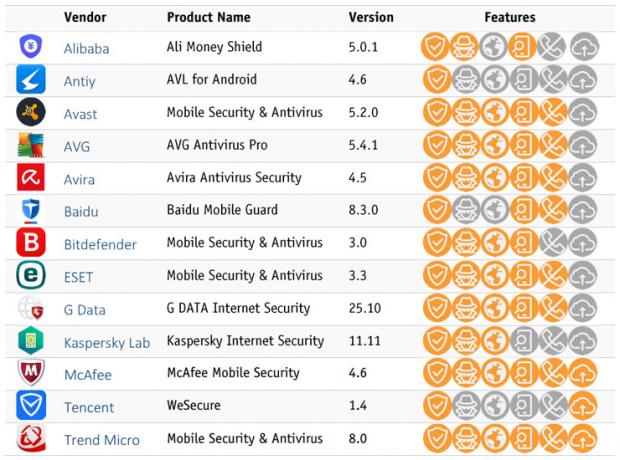Viewport: 620px width, 460px height.
Task: Follow the G Data vendor link
Action: [84, 310]
